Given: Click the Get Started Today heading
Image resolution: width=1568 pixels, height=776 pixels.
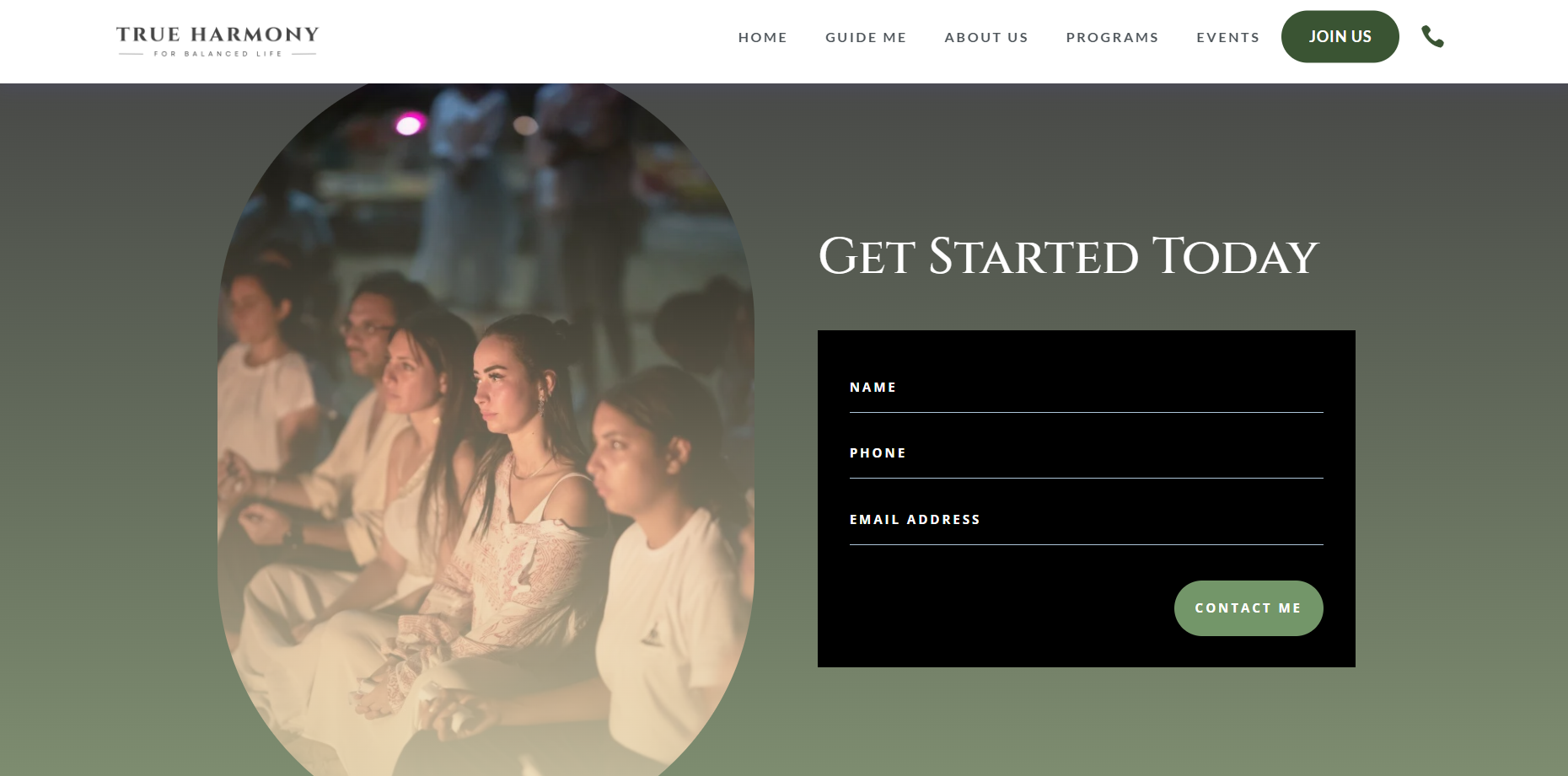Looking at the screenshot, I should (x=1068, y=256).
